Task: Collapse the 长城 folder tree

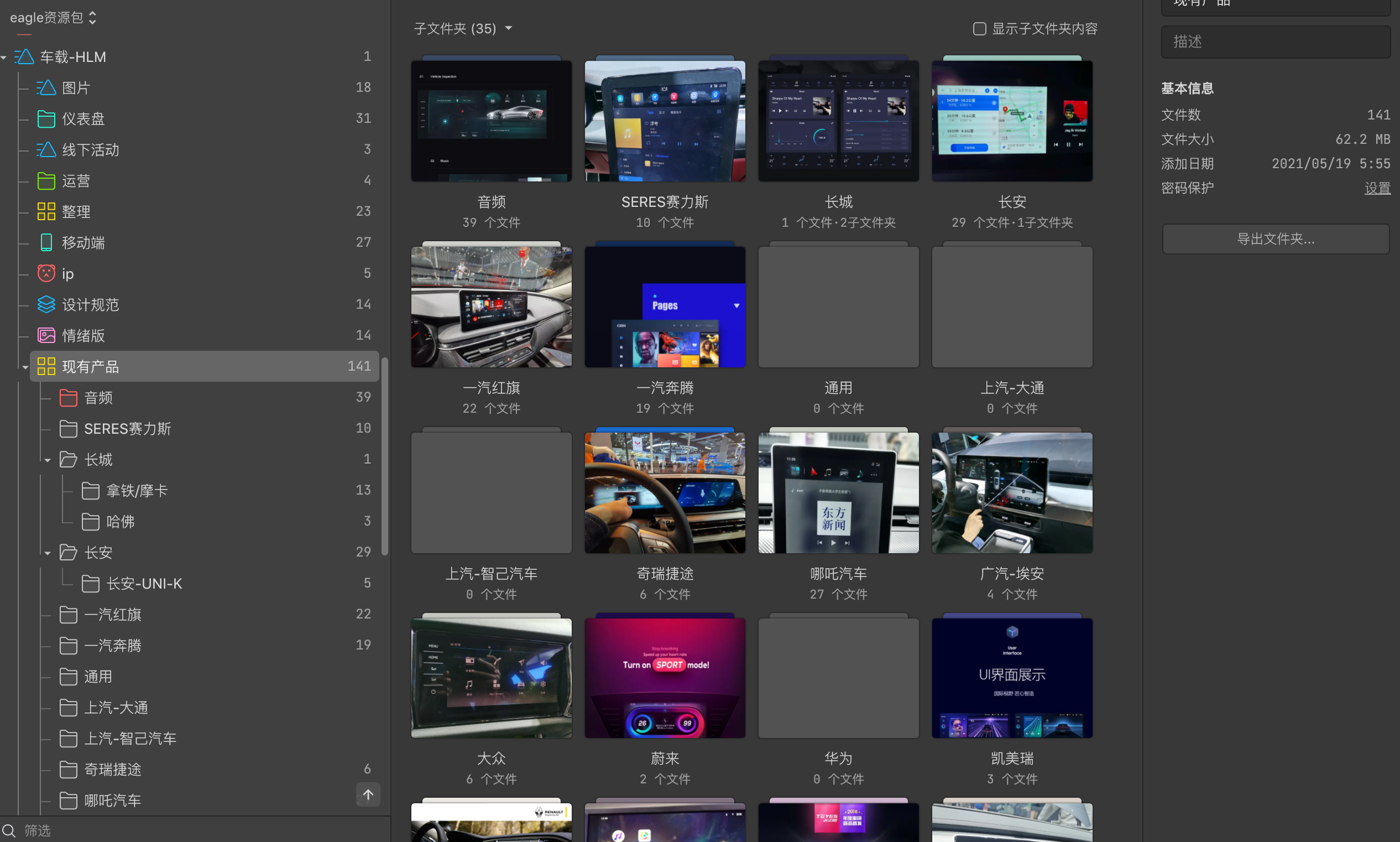Action: [x=48, y=460]
